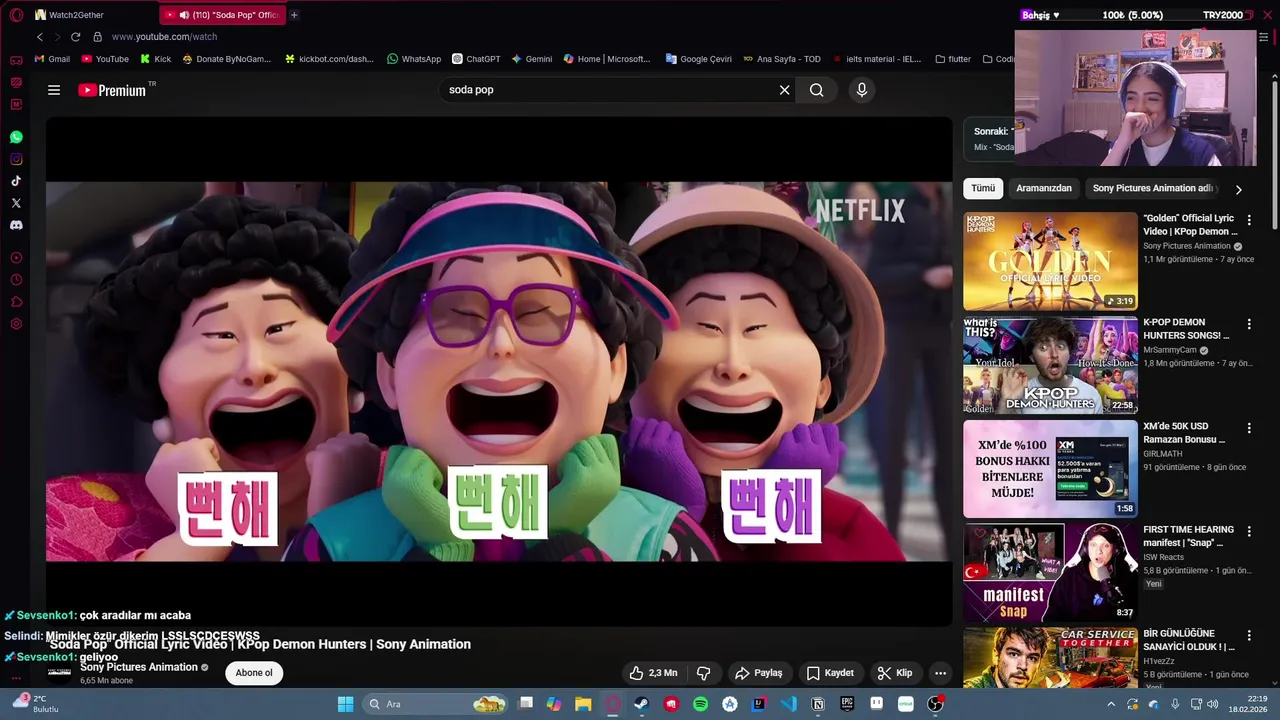Image resolution: width=1280 pixels, height=720 pixels.
Task: Open TikTok in the Opera sidebar
Action: (x=16, y=181)
